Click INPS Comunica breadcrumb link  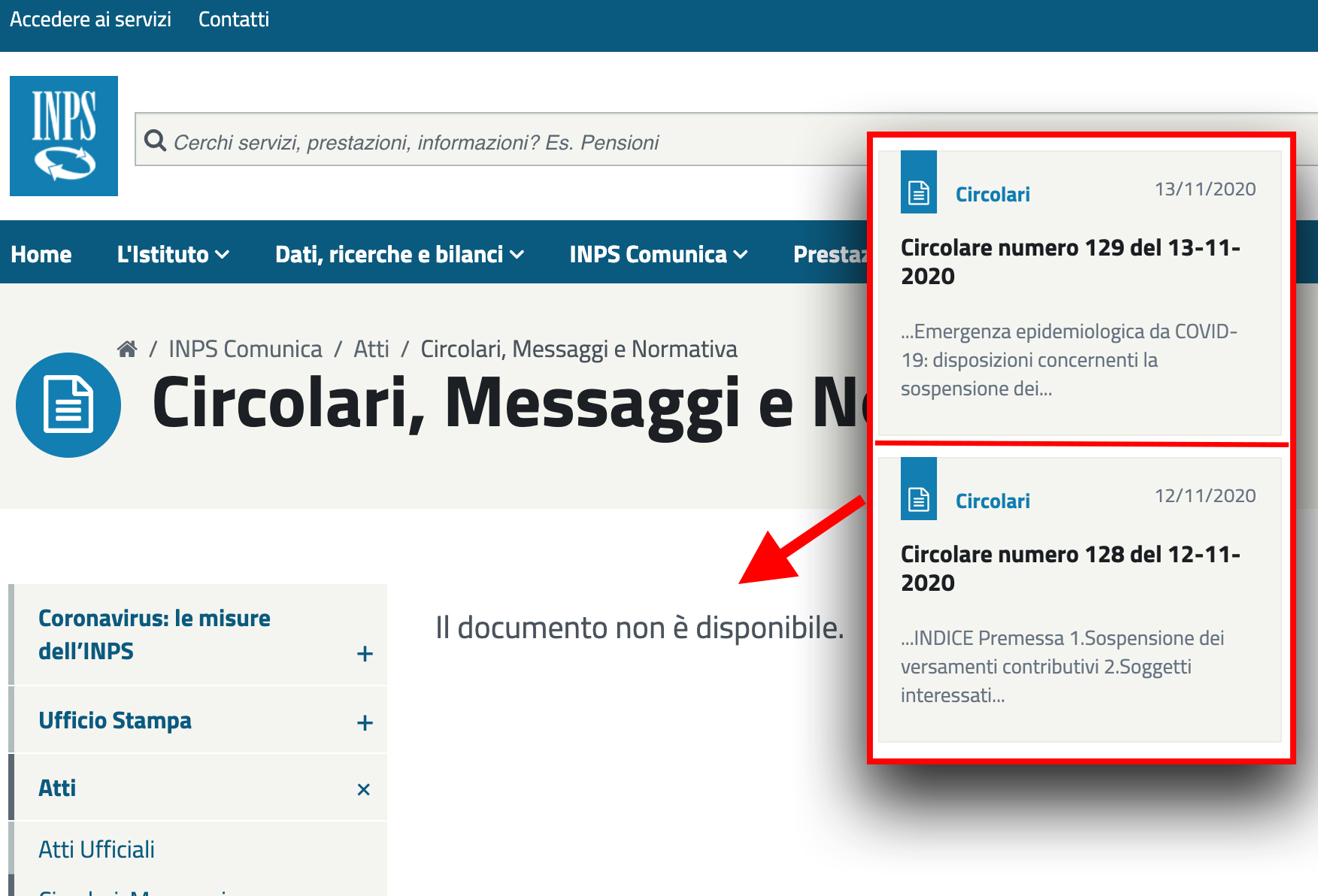[245, 349]
